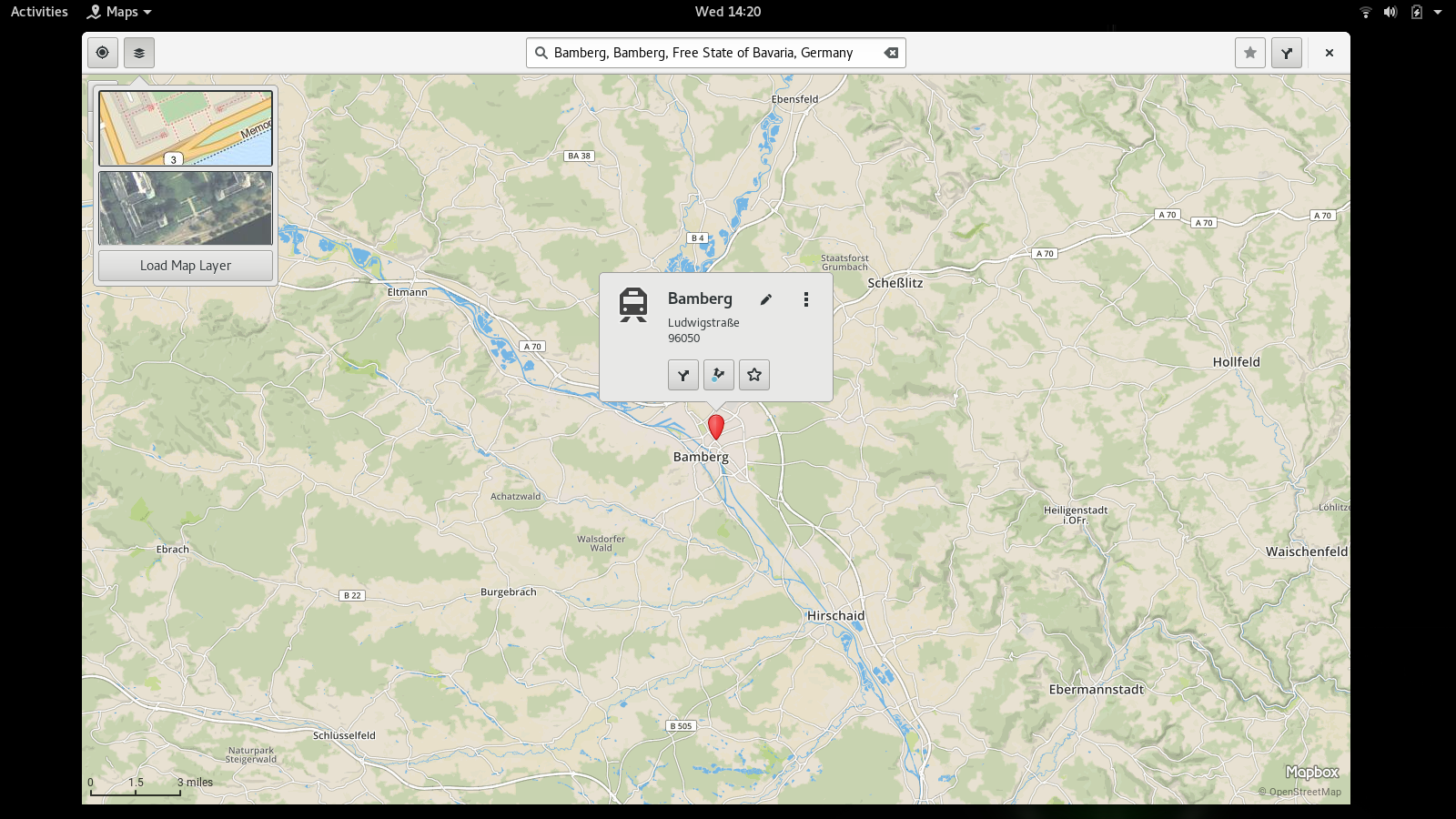Click the red map marker pin
The height and width of the screenshot is (819, 1456).
(x=716, y=426)
